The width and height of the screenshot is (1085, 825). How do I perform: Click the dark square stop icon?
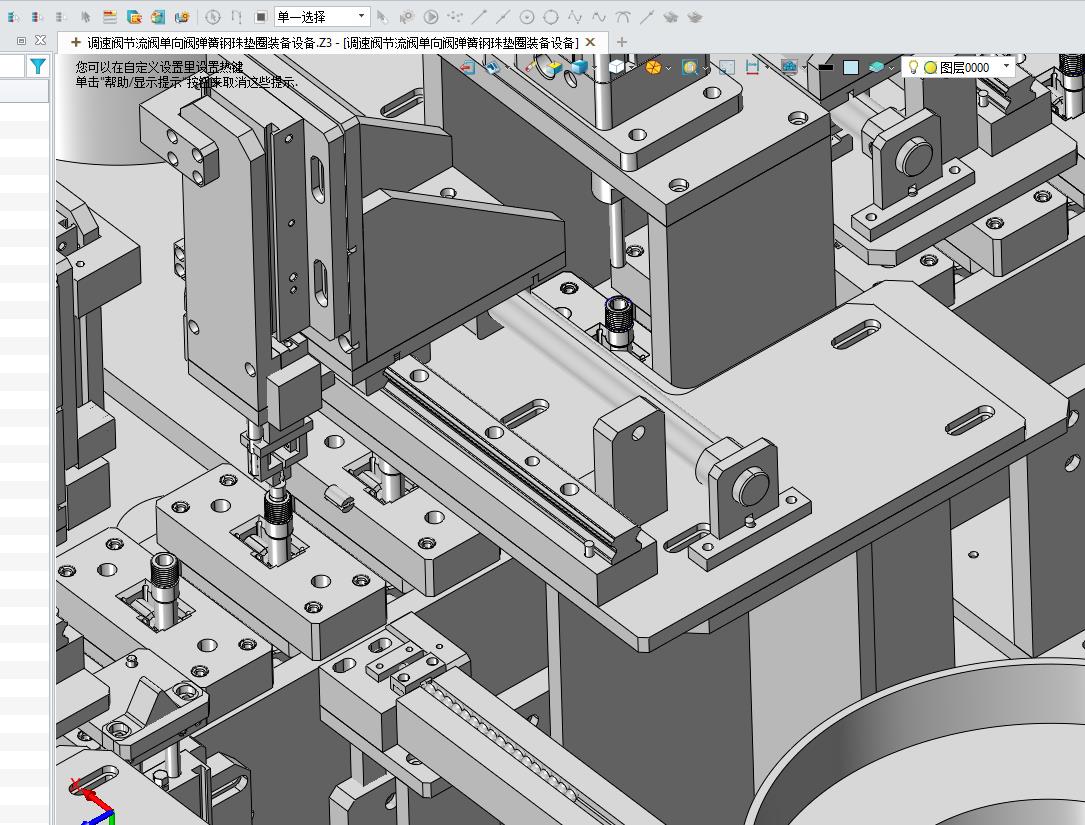coord(261,17)
